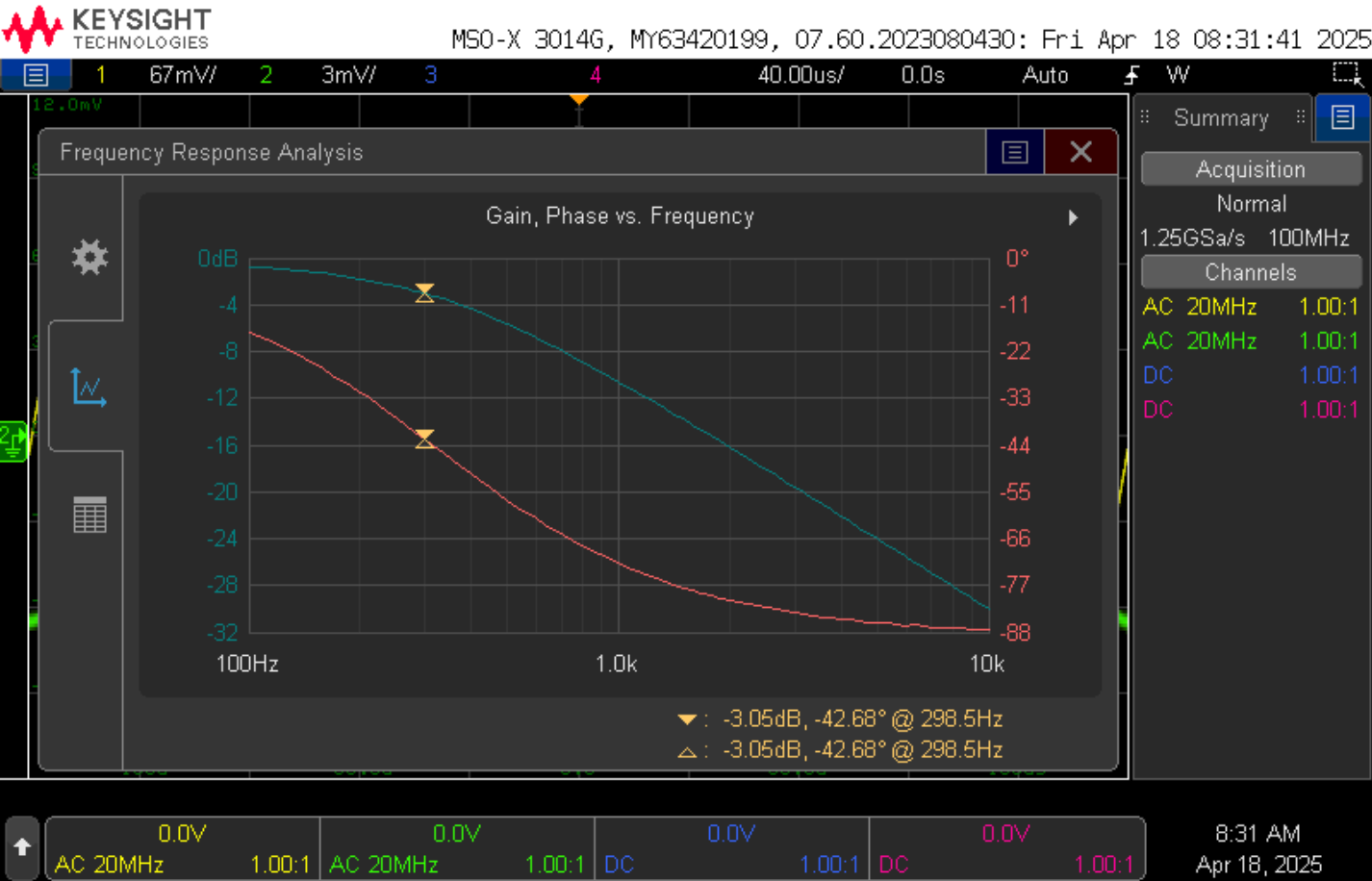Click the orange trigger time reference marker
This screenshot has width=1372, height=881.
click(x=578, y=101)
